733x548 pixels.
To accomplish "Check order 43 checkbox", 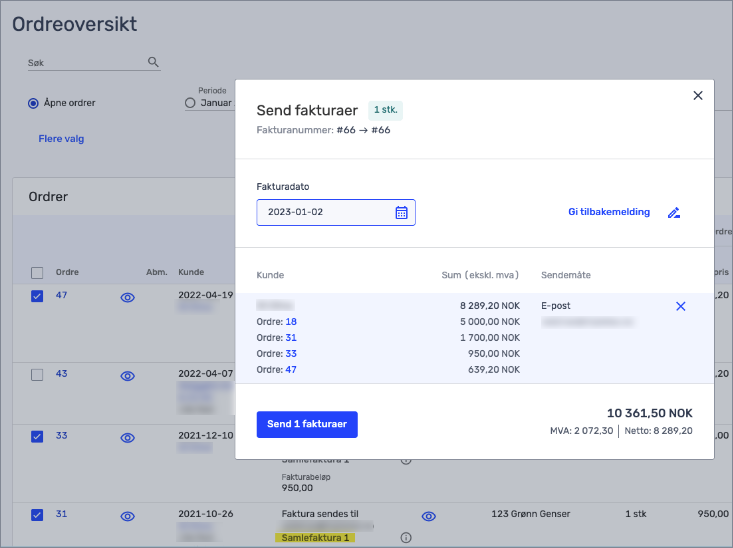I will coord(37,375).
